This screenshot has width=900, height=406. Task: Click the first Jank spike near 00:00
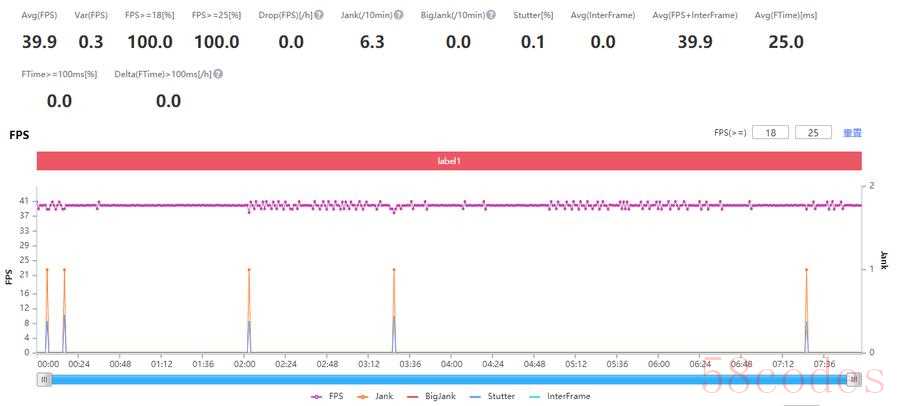[47, 270]
